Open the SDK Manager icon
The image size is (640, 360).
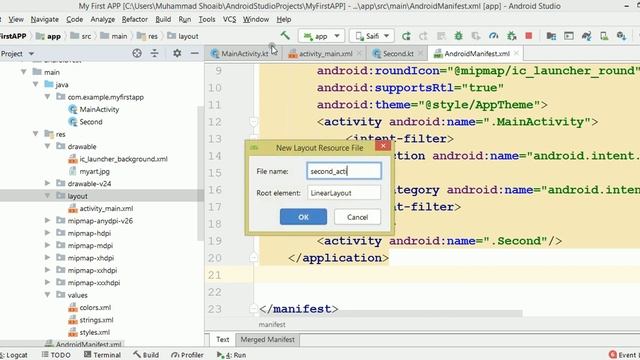tap(621, 36)
